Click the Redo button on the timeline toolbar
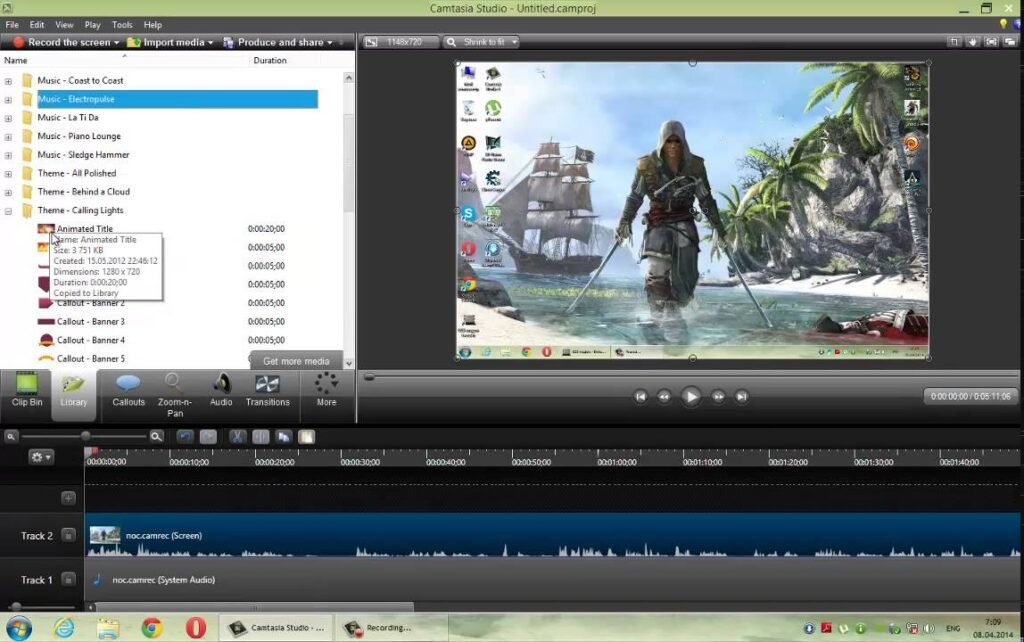 pyautogui.click(x=208, y=436)
